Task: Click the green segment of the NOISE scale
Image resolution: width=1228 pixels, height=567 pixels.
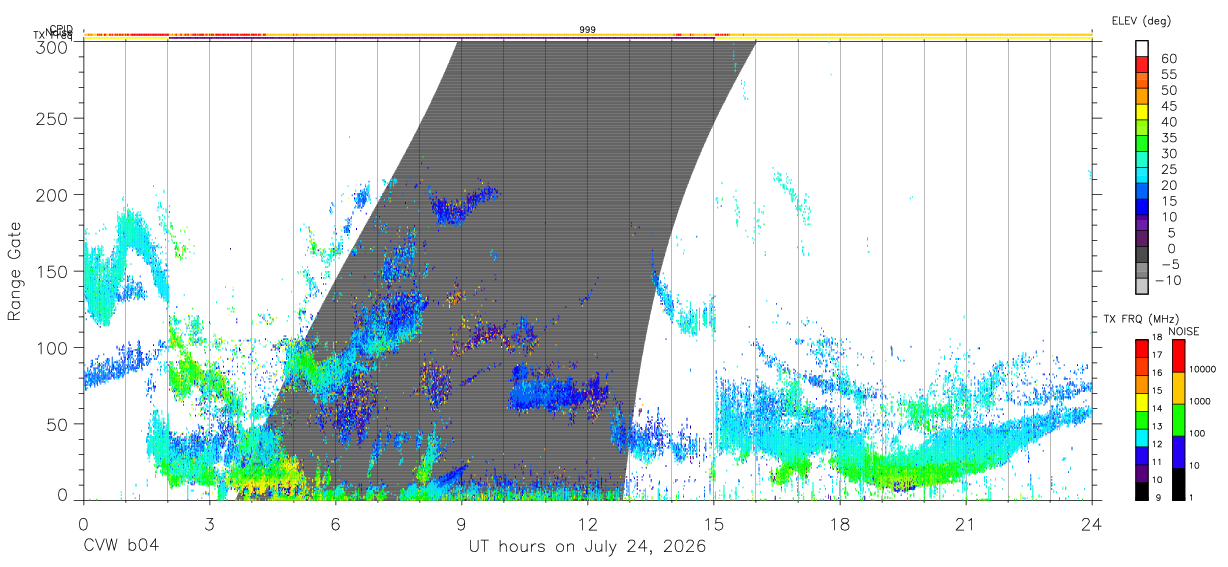Action: coord(1178,419)
